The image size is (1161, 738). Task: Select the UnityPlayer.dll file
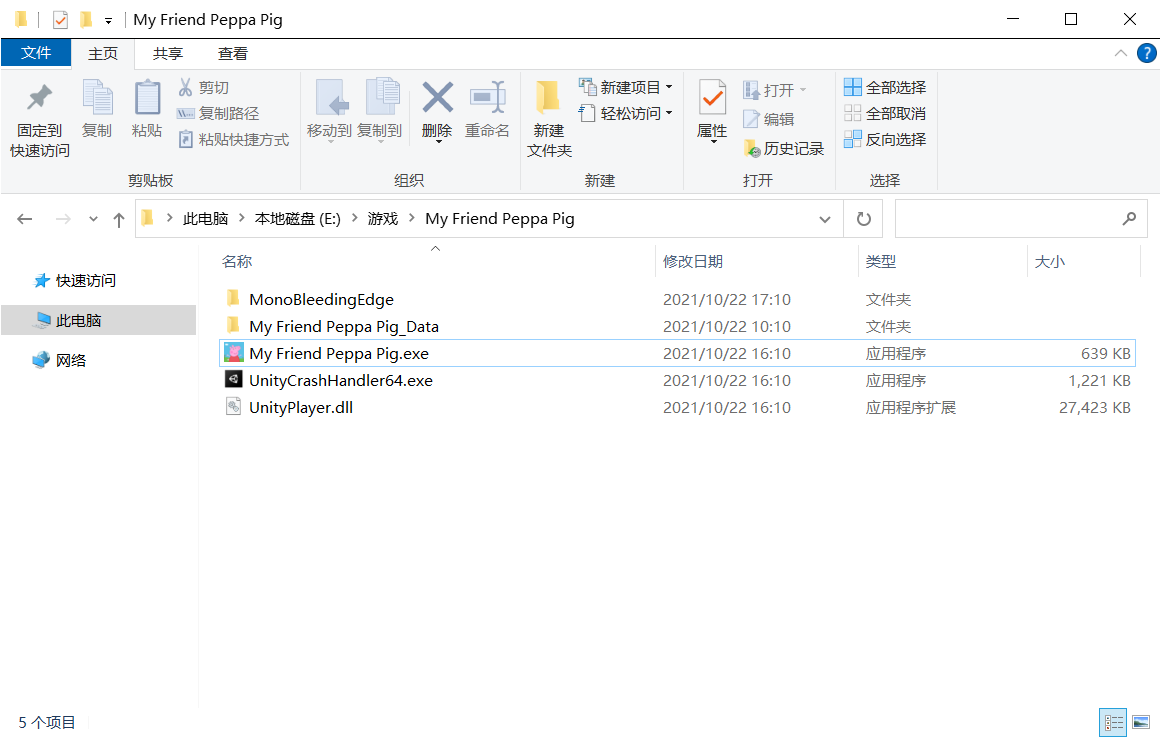click(300, 408)
